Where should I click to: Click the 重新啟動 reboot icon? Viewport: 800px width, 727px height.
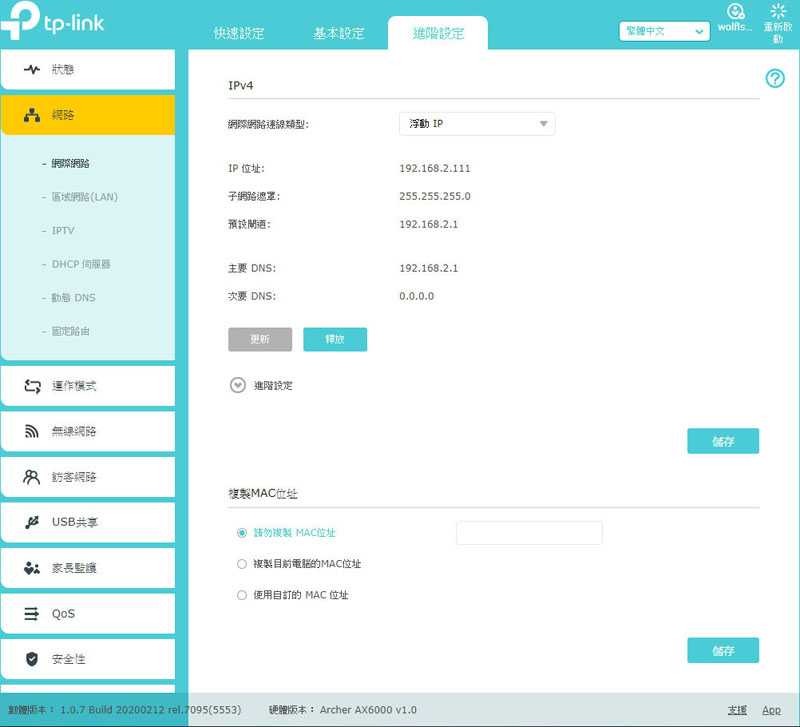tap(778, 11)
